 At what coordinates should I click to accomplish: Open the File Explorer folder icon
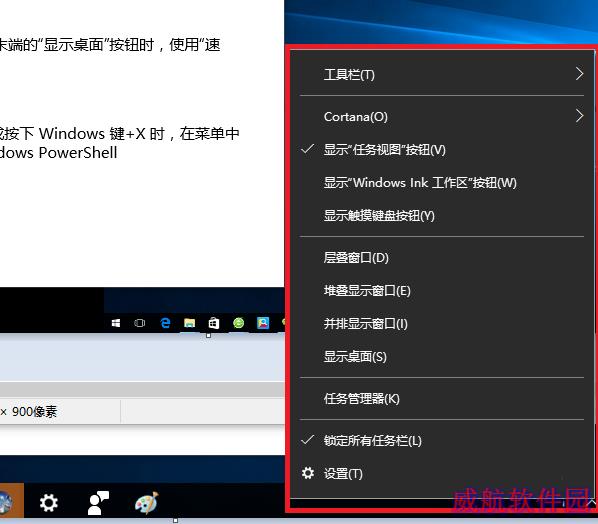(190, 323)
